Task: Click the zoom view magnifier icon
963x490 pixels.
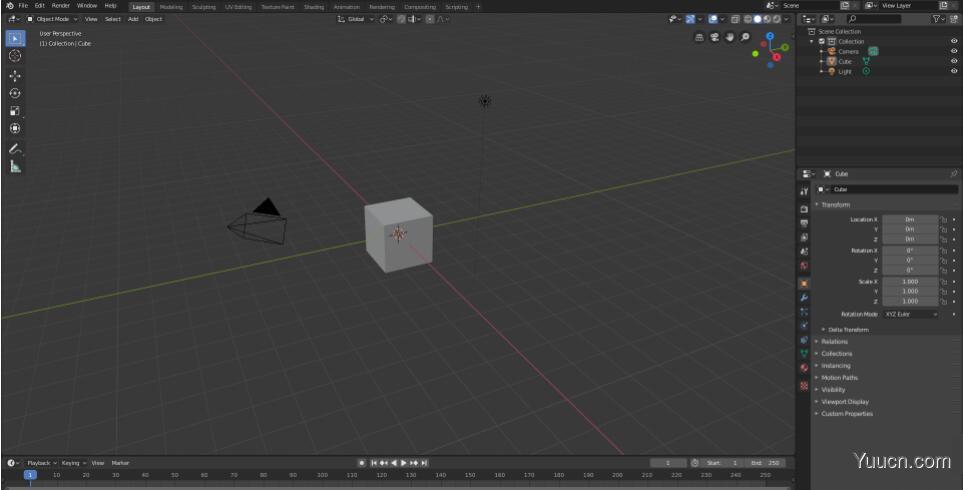Action: (745, 37)
